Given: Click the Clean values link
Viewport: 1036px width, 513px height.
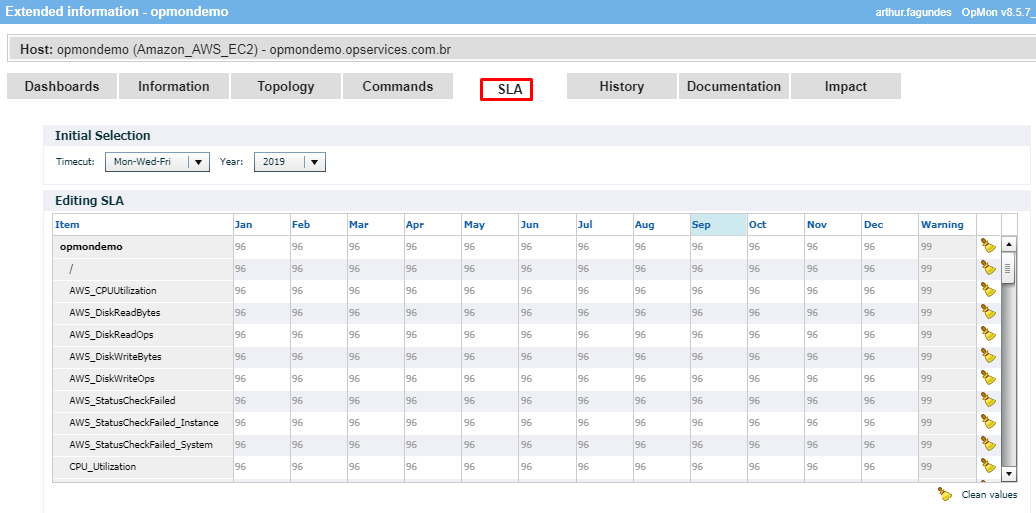Looking at the screenshot, I should tap(989, 495).
